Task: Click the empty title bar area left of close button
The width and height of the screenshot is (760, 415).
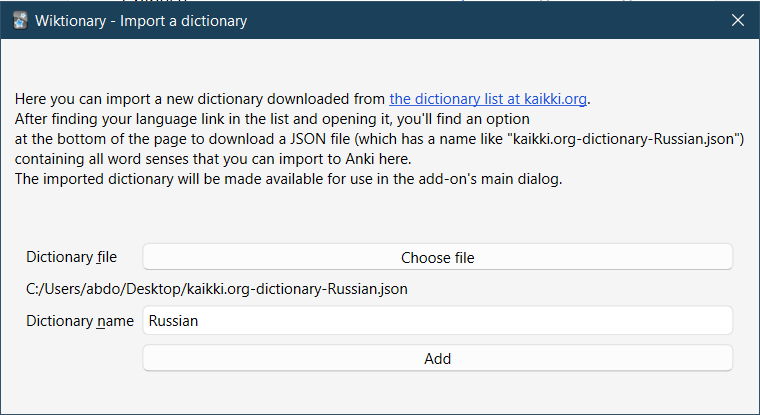Action: [500, 20]
